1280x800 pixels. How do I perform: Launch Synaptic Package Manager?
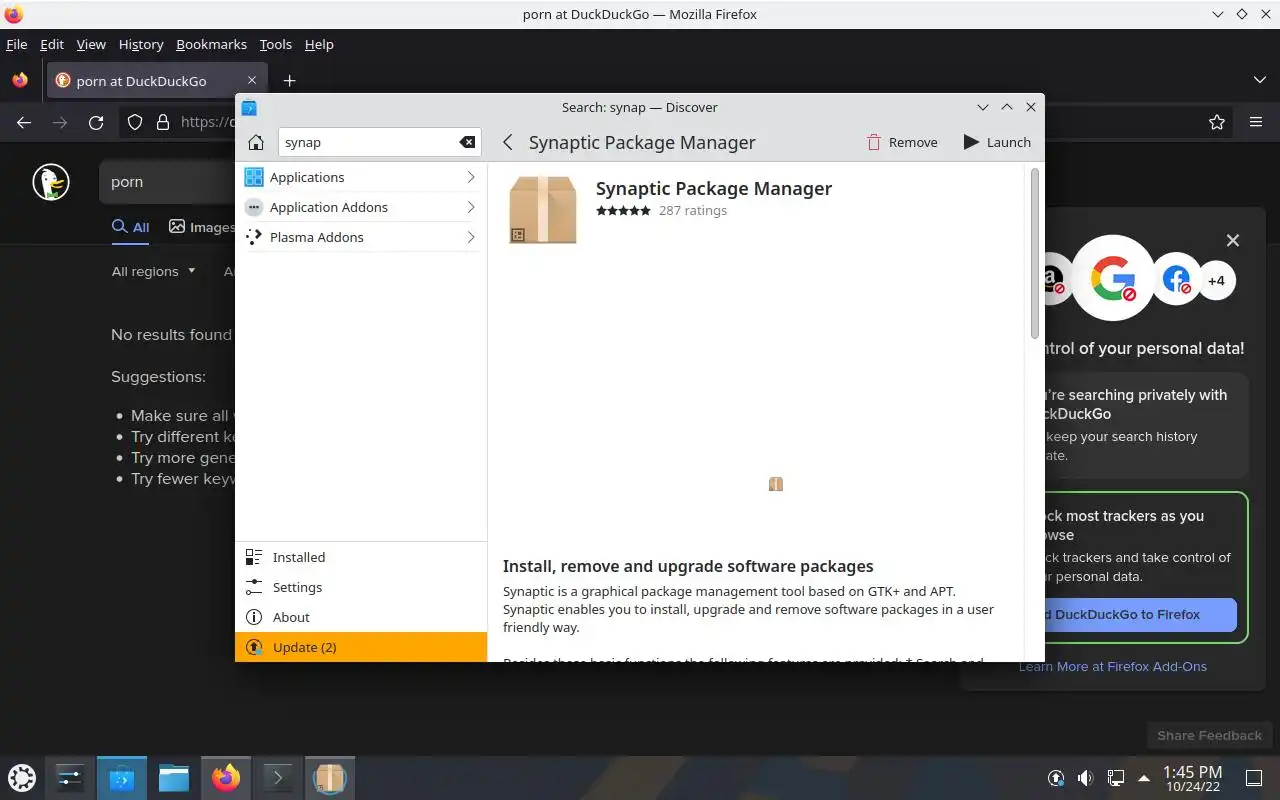(997, 142)
